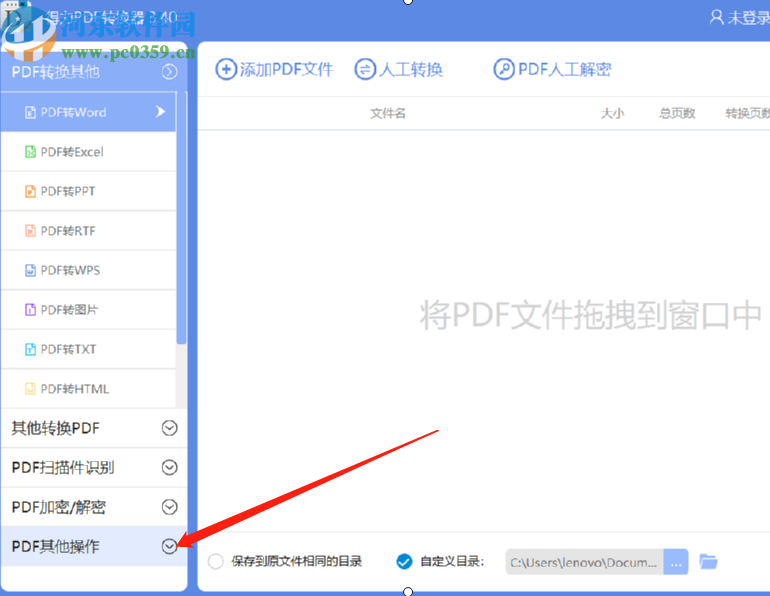
Task: Collapse the PDF转换其他 section chevron
Action: pos(169,72)
